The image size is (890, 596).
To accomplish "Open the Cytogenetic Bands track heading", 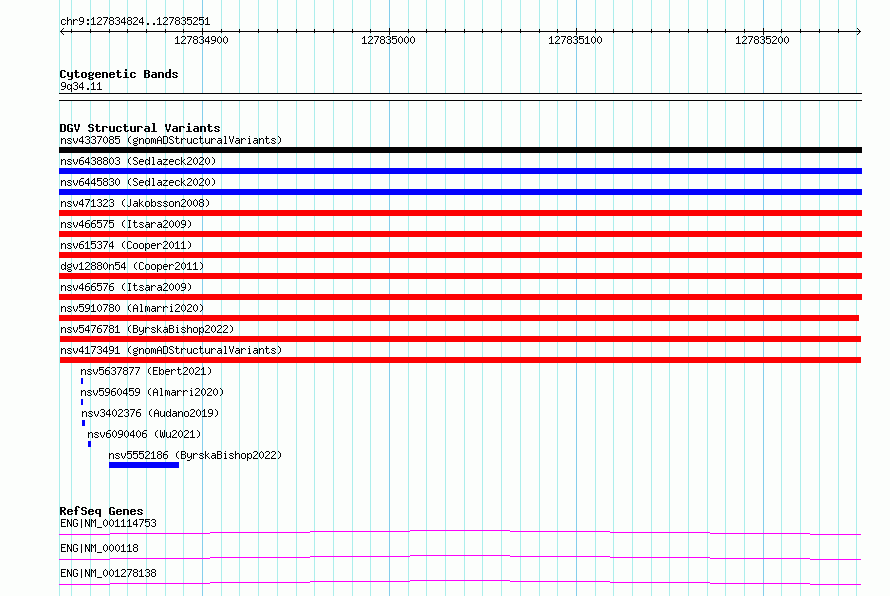I will (x=119, y=74).
